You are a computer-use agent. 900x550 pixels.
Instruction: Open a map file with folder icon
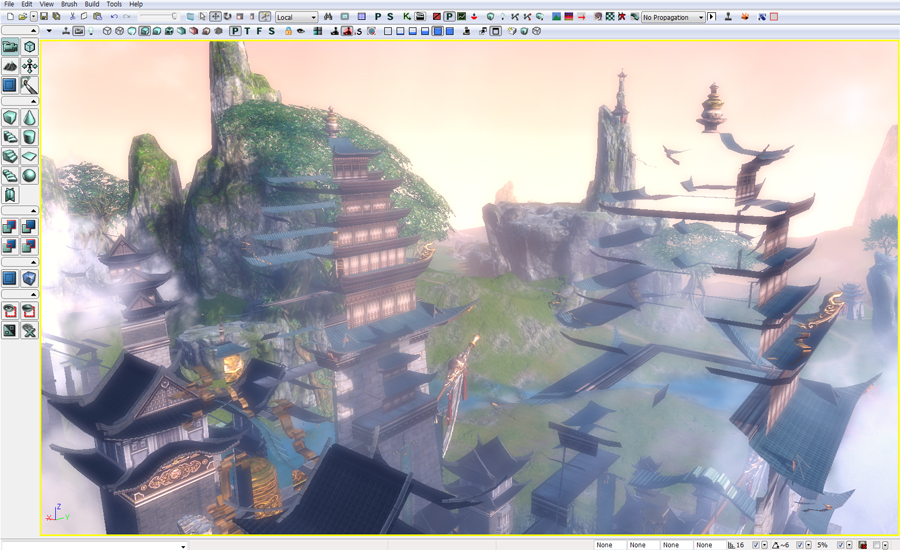22,17
